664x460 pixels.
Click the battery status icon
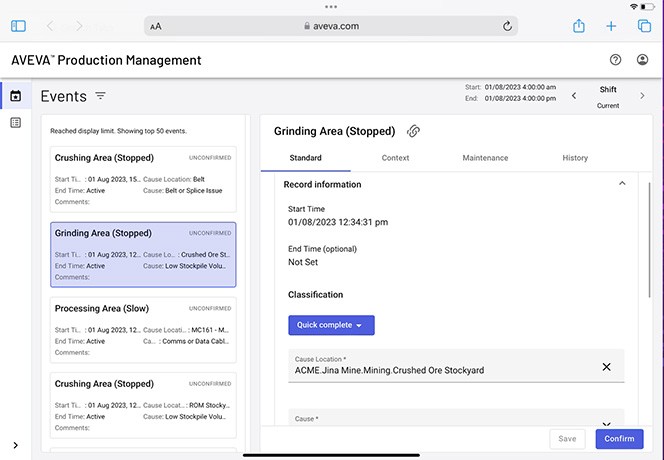[647, 7]
